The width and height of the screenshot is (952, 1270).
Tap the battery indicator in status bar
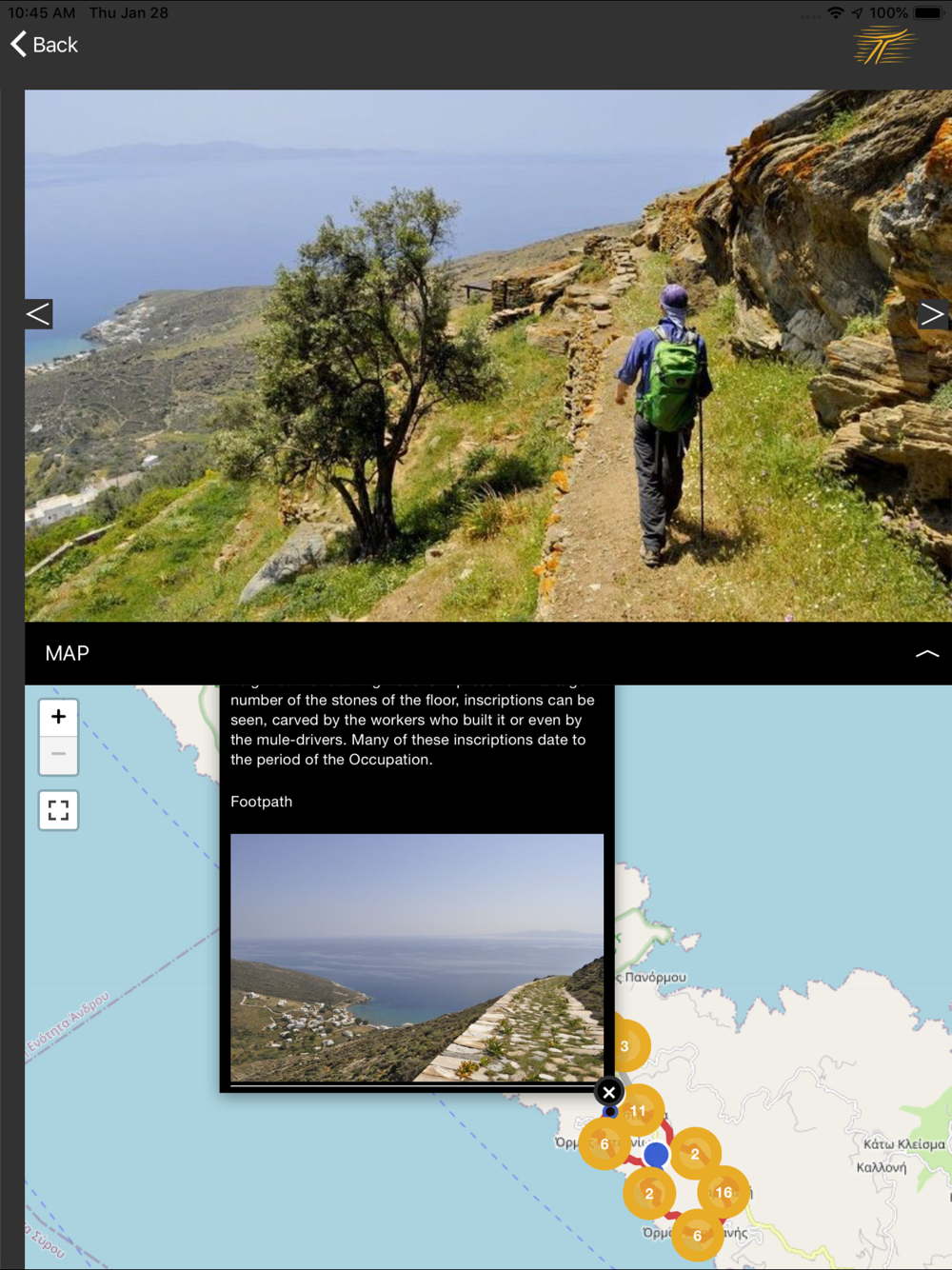[x=928, y=12]
